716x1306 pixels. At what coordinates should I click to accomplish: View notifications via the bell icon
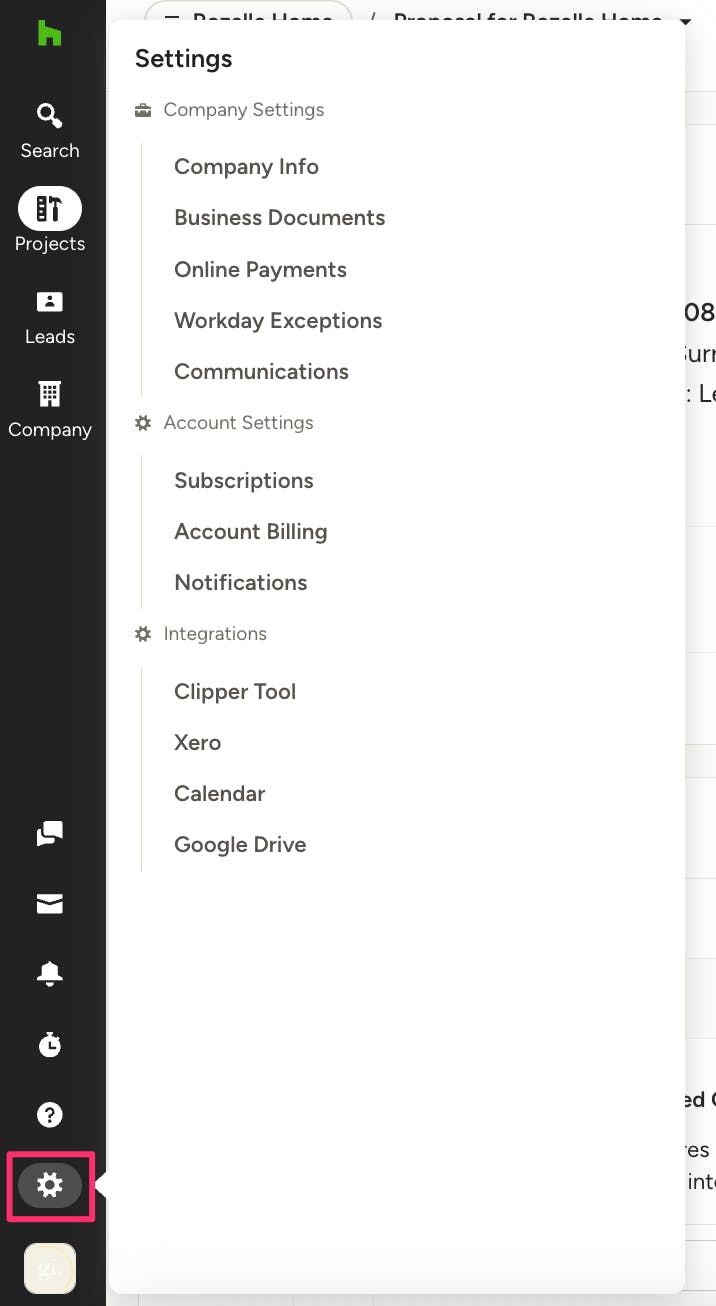pyautogui.click(x=49, y=973)
